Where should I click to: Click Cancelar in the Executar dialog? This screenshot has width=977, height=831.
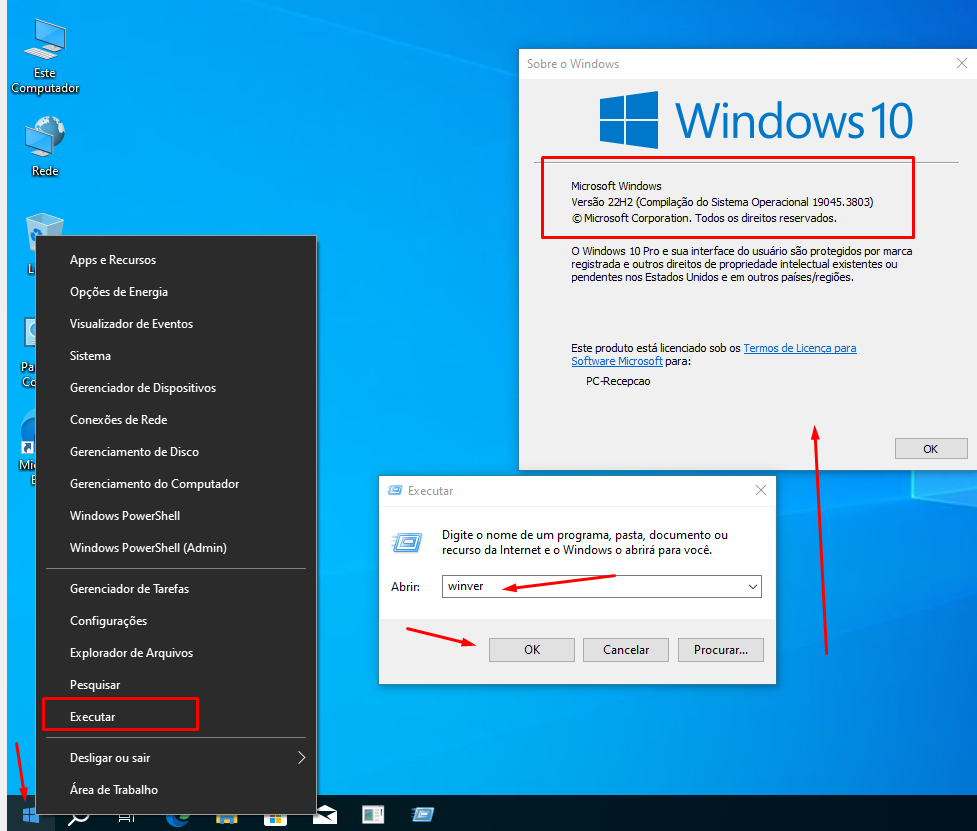point(626,650)
